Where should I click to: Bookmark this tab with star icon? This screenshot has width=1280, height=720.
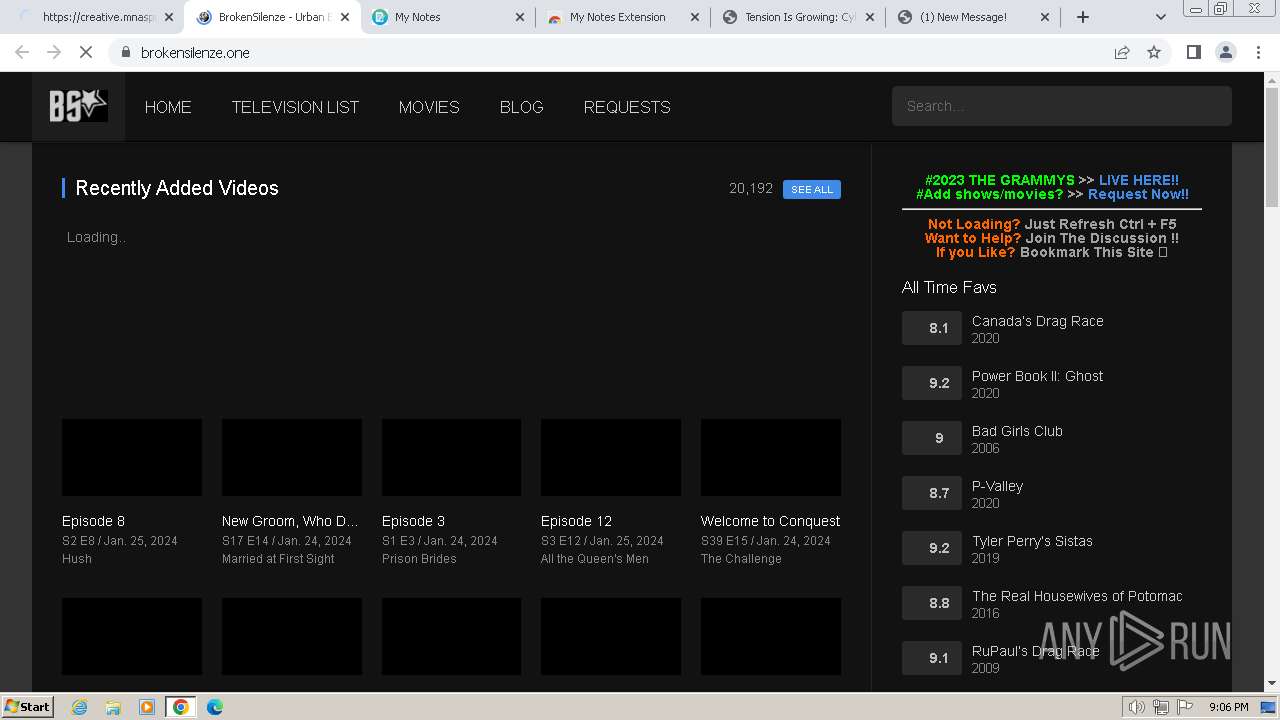click(1154, 52)
